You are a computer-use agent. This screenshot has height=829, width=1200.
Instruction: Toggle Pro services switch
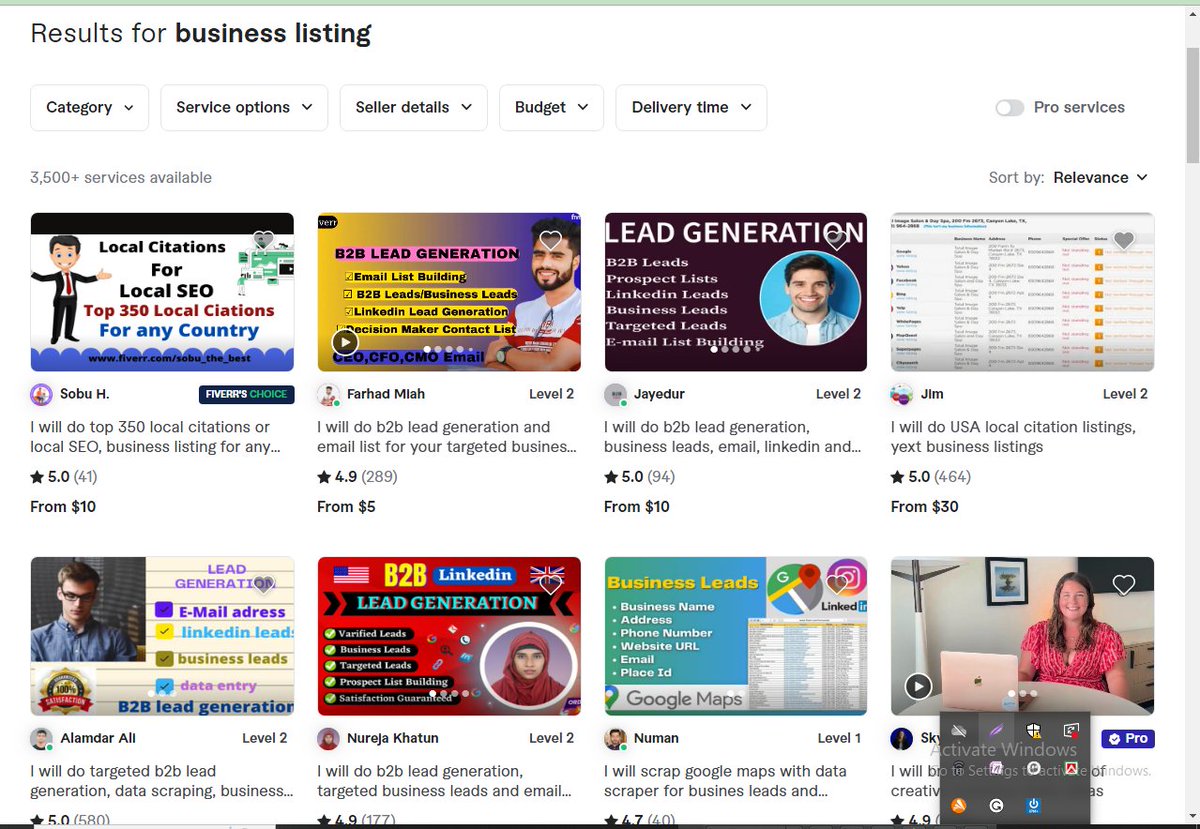(x=1010, y=108)
